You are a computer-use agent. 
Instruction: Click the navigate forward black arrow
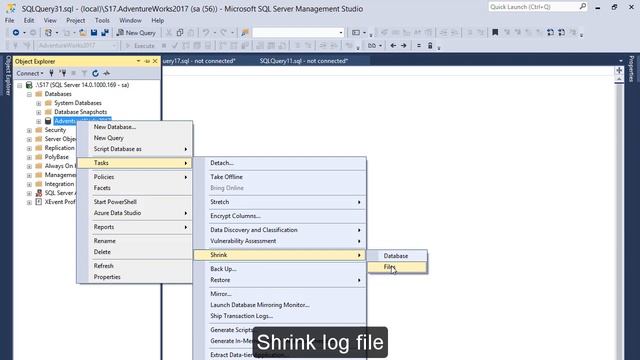tap(404, 46)
